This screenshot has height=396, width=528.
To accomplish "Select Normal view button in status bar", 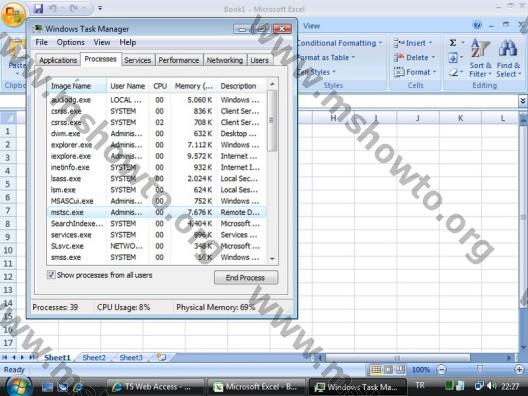I will [x=376, y=370].
